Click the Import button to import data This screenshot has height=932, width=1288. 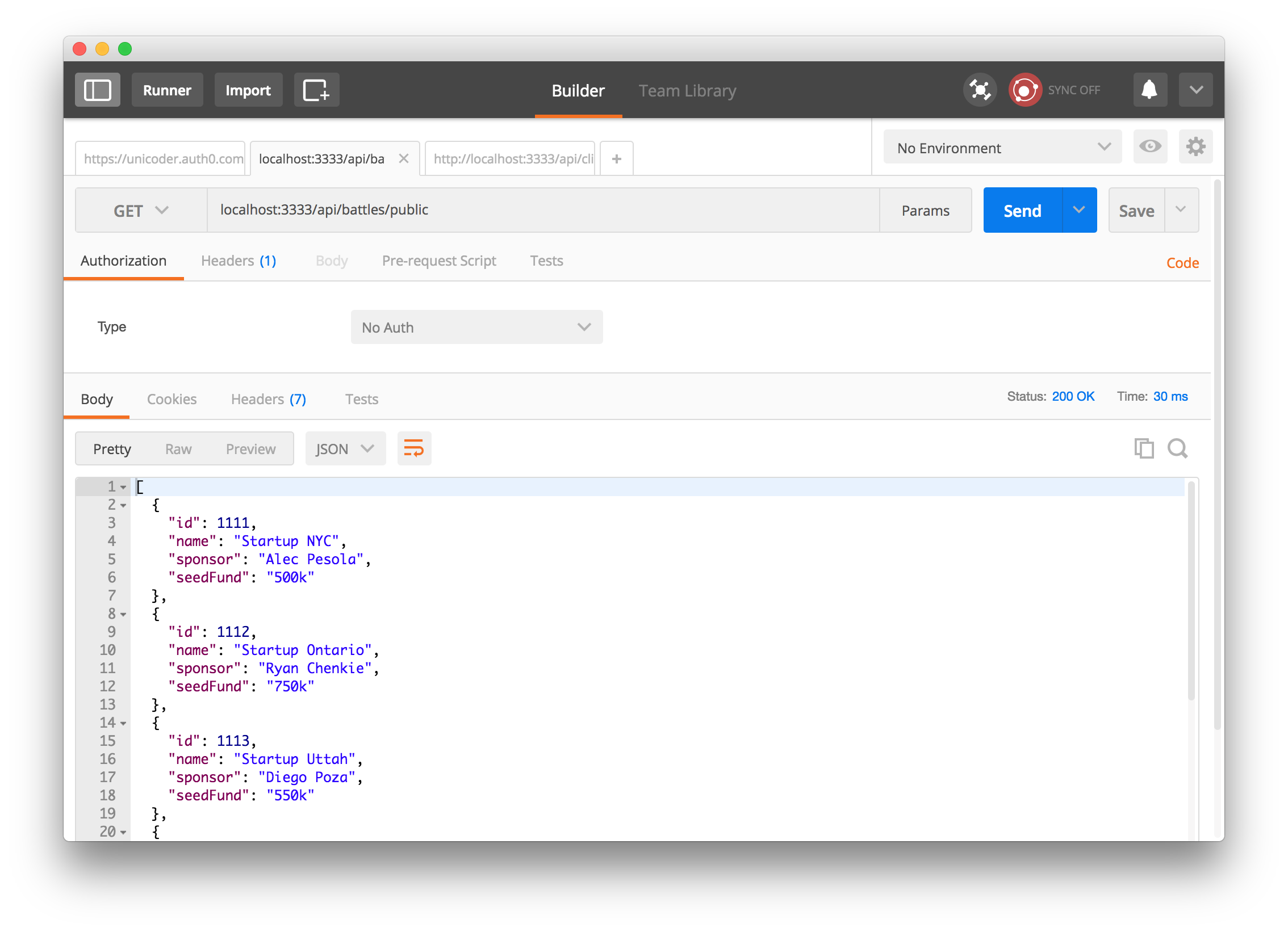pyautogui.click(x=247, y=90)
